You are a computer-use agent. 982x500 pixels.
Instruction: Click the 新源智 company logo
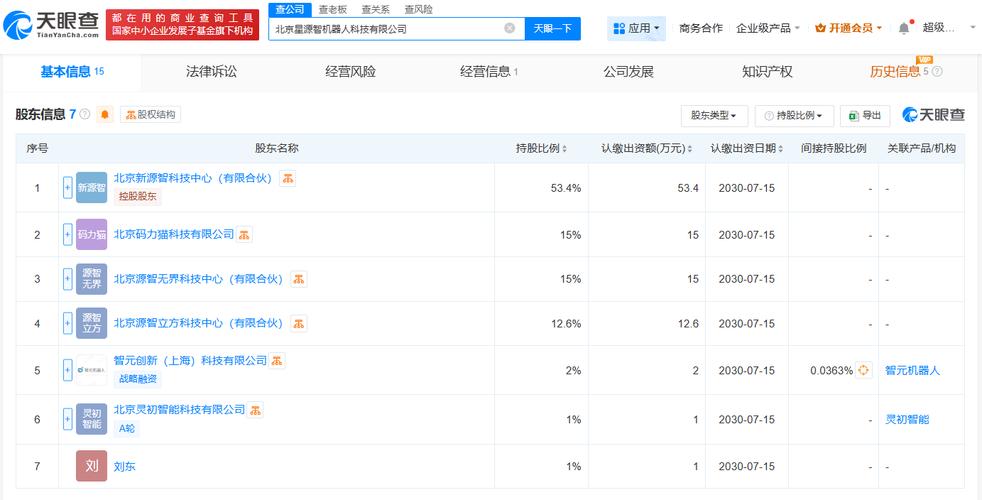(x=91, y=187)
